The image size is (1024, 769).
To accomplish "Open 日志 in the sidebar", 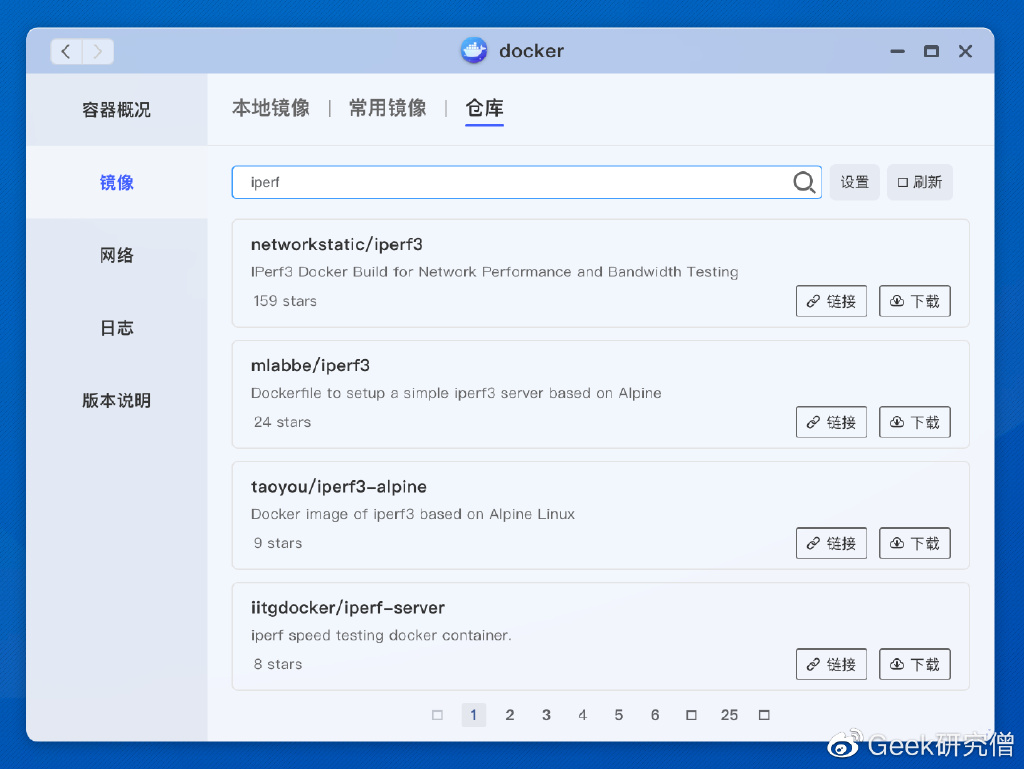I will tap(117, 327).
